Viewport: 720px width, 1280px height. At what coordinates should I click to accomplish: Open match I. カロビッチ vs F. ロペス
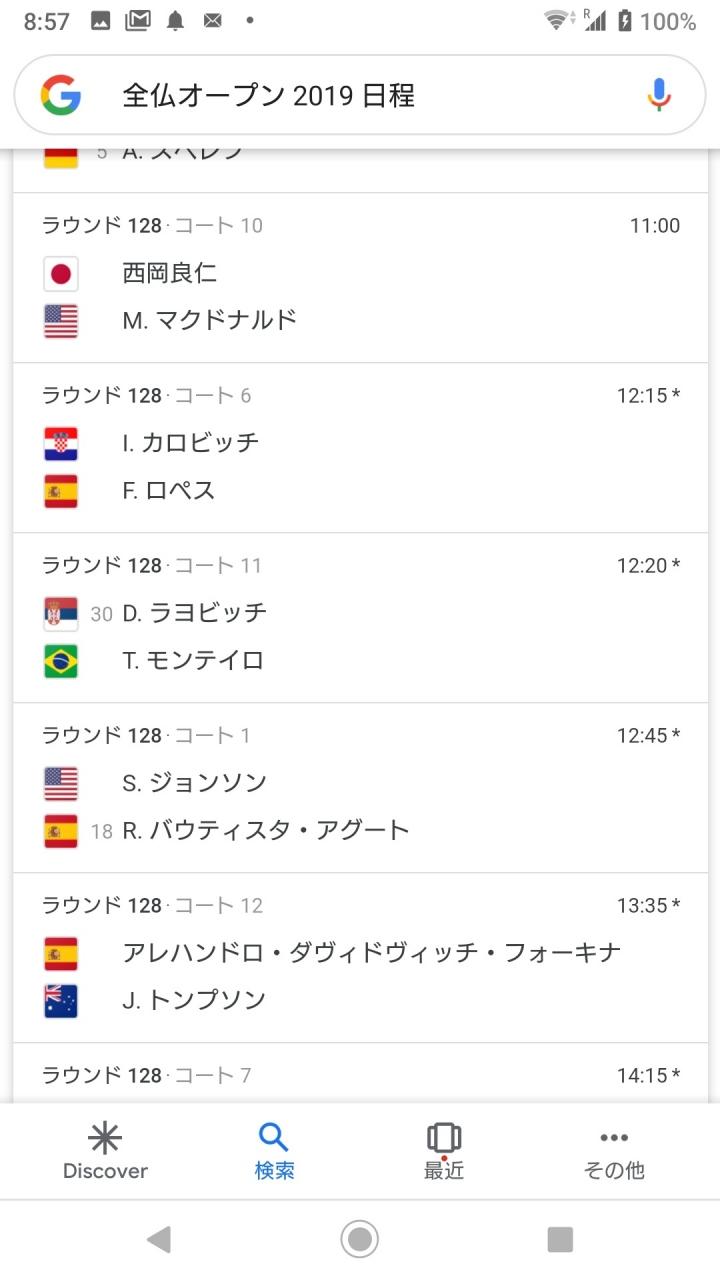(x=360, y=448)
